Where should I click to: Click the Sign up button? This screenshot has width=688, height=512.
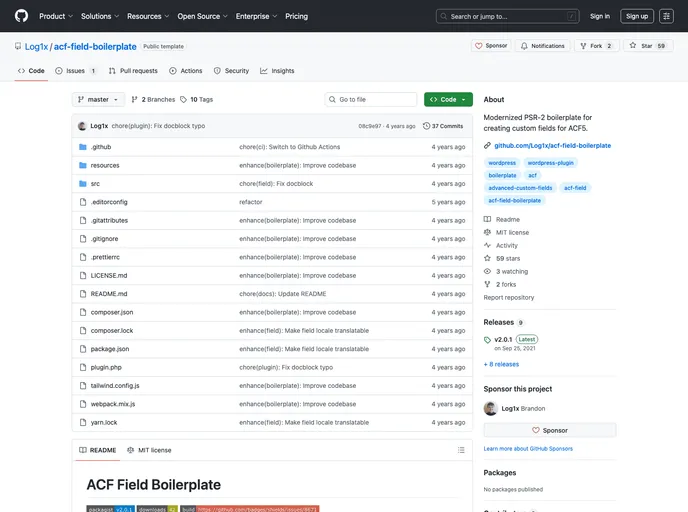[x=637, y=16]
